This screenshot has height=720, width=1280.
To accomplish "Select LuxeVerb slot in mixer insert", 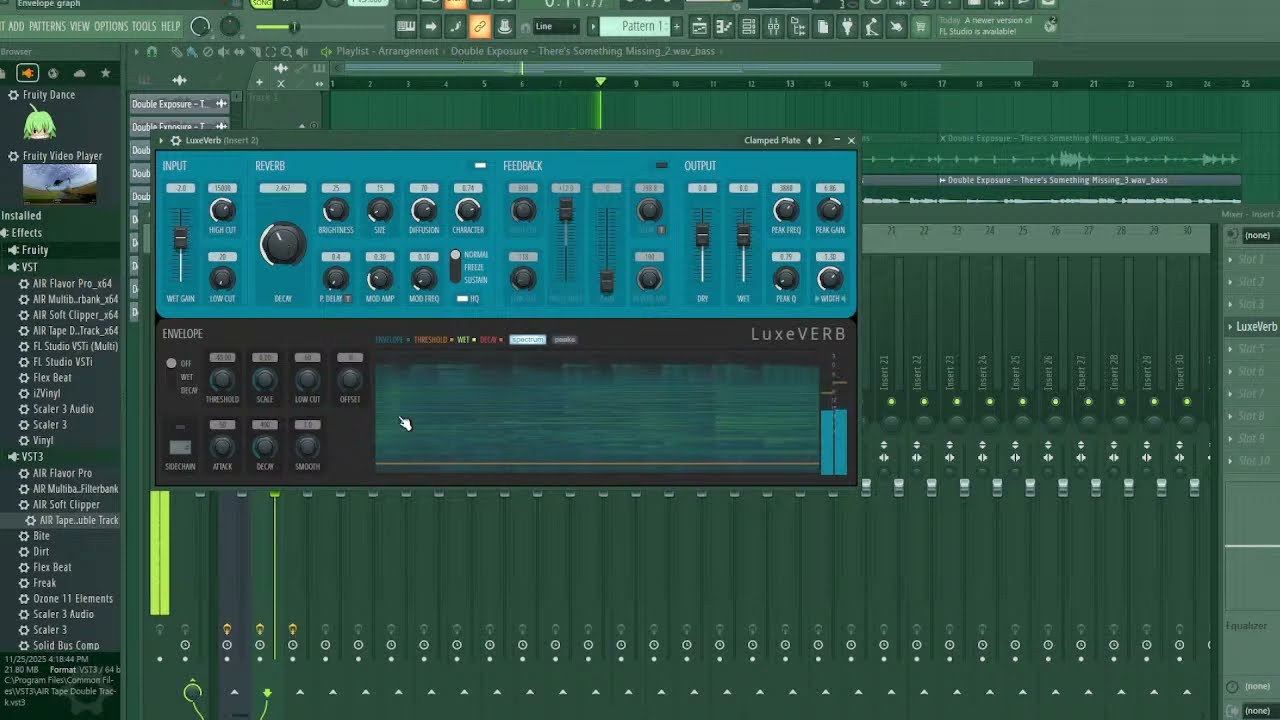I will [1255, 327].
